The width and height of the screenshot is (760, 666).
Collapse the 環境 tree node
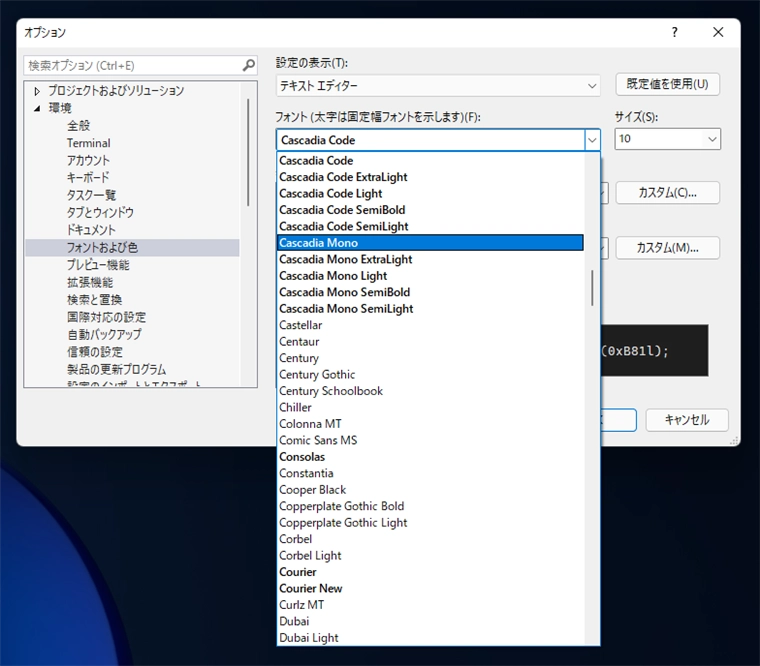[x=37, y=108]
